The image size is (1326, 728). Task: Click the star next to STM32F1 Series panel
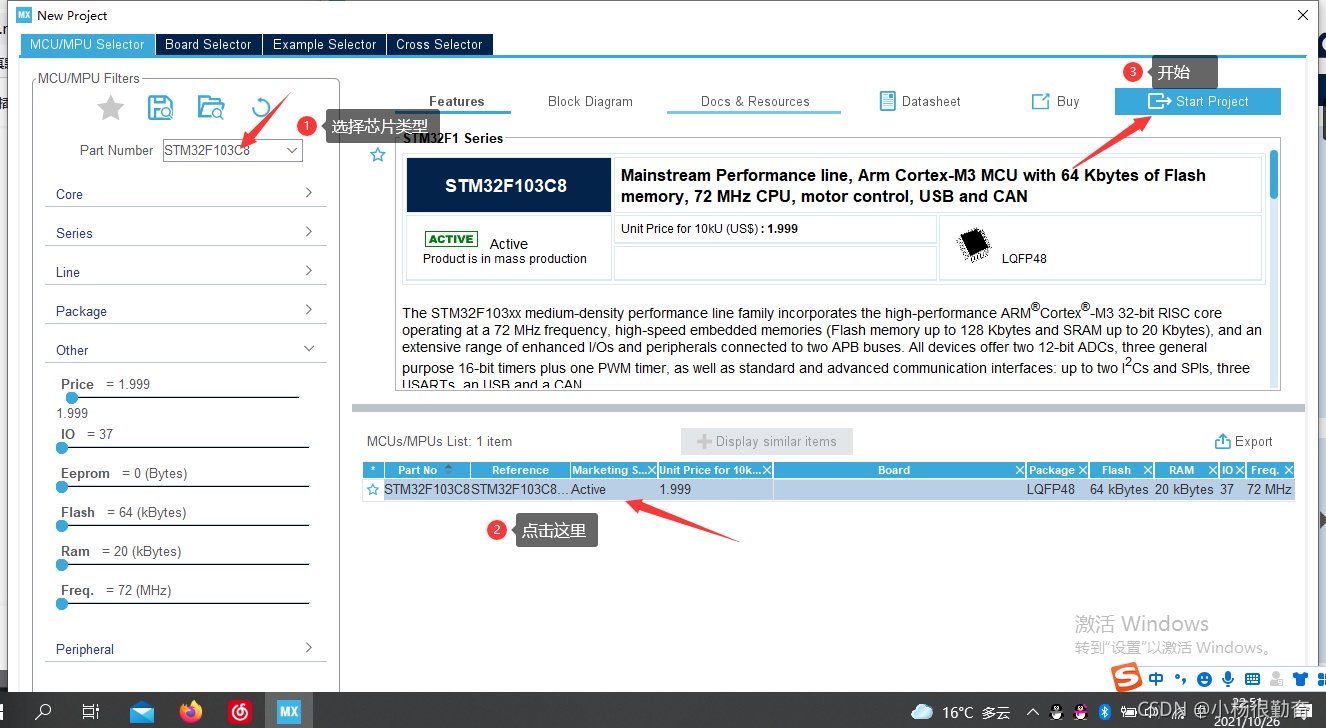pos(377,155)
